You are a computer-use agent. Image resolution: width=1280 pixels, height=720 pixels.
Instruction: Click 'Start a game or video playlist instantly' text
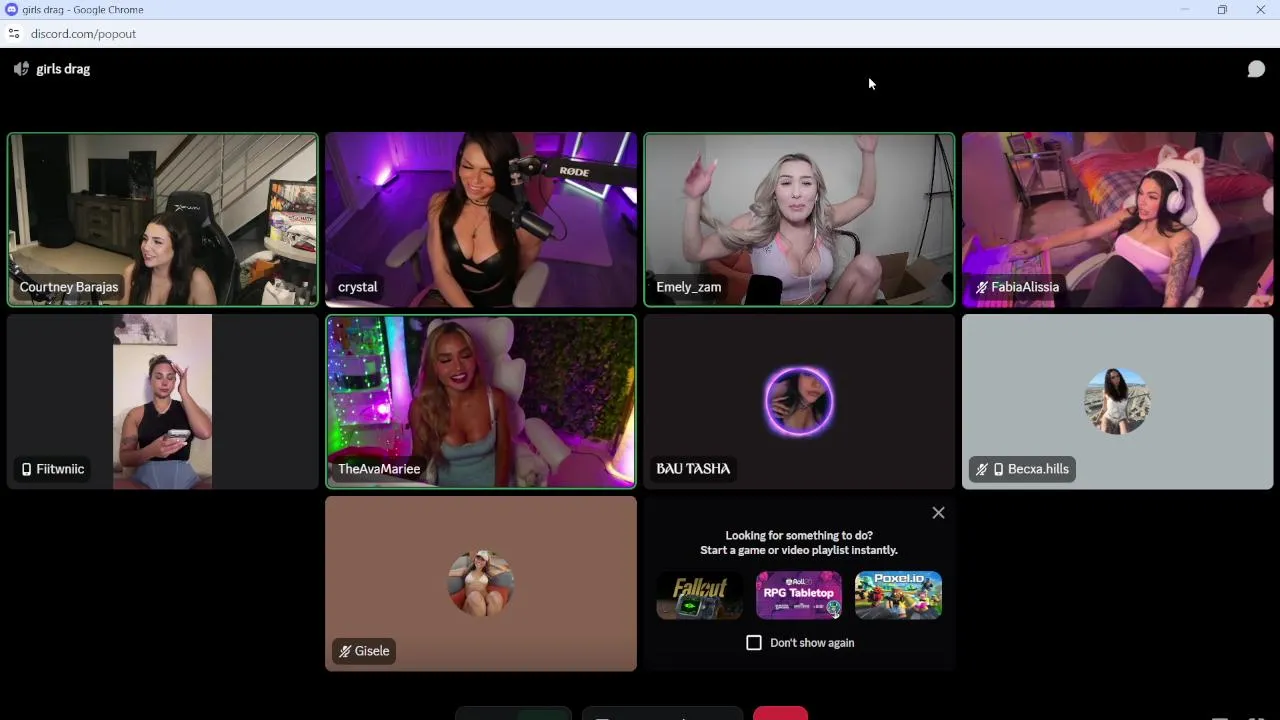799,550
